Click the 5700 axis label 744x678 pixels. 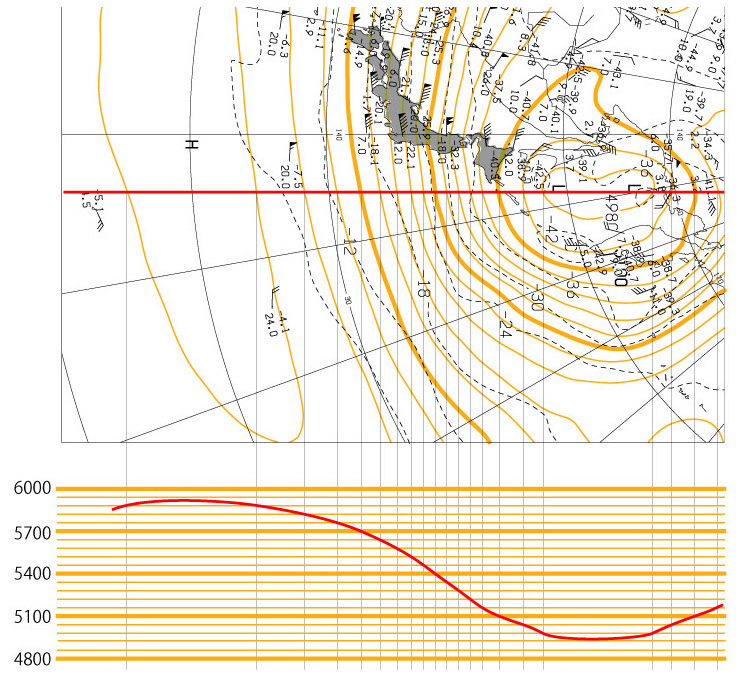coord(32,531)
